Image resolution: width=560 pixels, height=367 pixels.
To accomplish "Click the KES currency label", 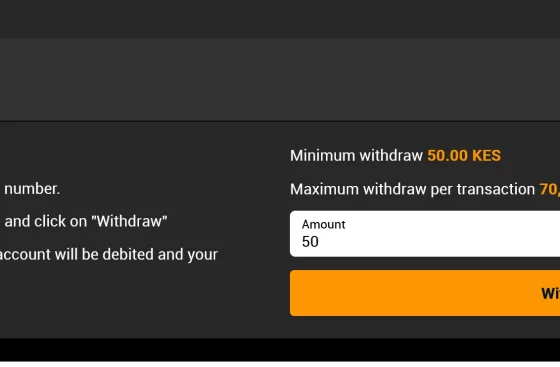I will pos(486,156).
